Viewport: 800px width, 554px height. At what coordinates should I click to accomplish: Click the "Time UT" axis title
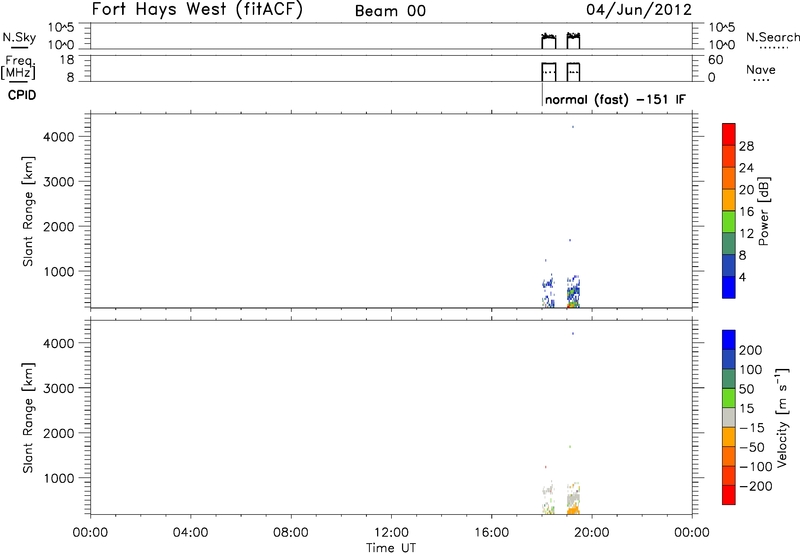pyautogui.click(x=391, y=548)
